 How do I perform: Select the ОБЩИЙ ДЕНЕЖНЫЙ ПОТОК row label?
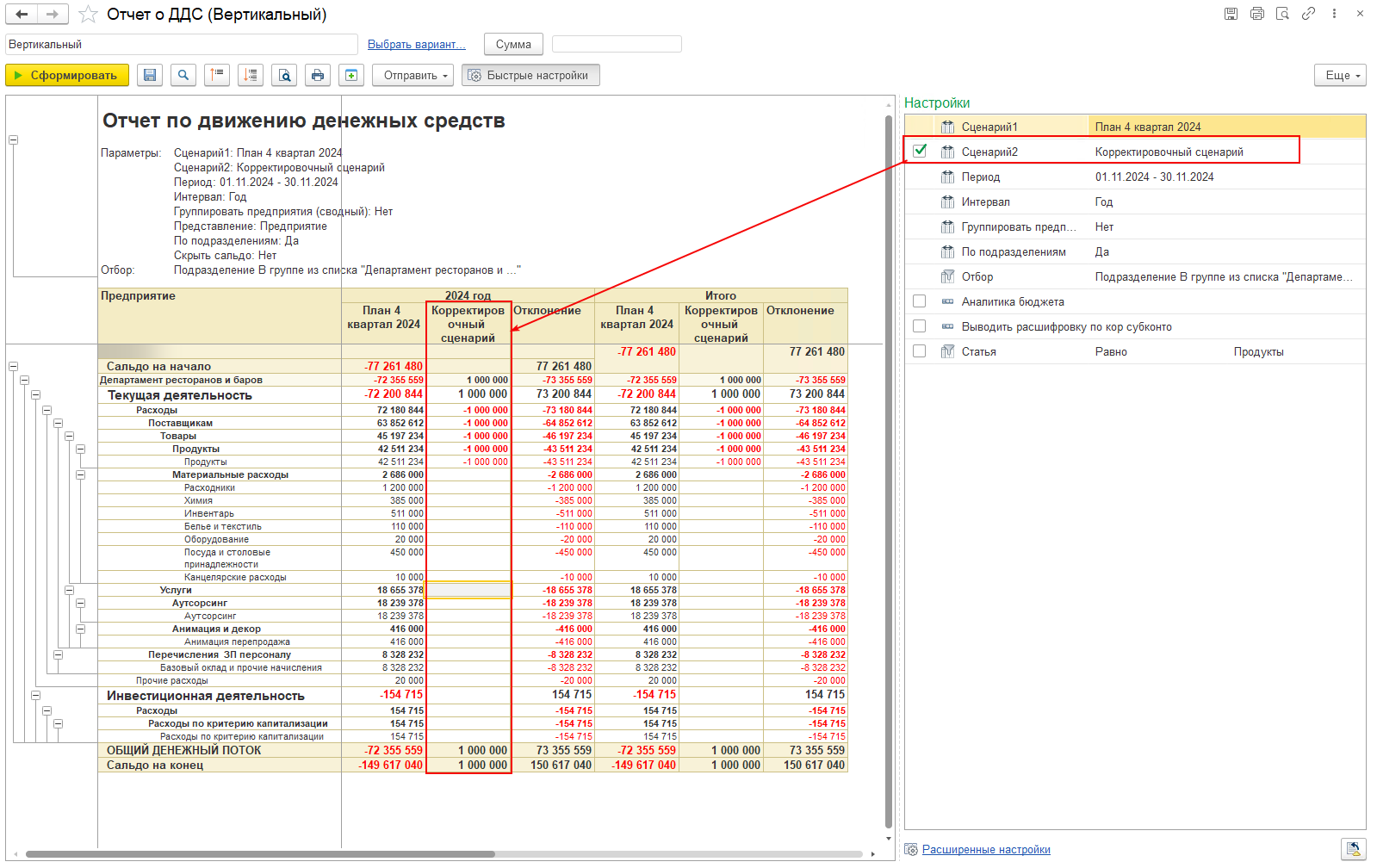click(183, 750)
